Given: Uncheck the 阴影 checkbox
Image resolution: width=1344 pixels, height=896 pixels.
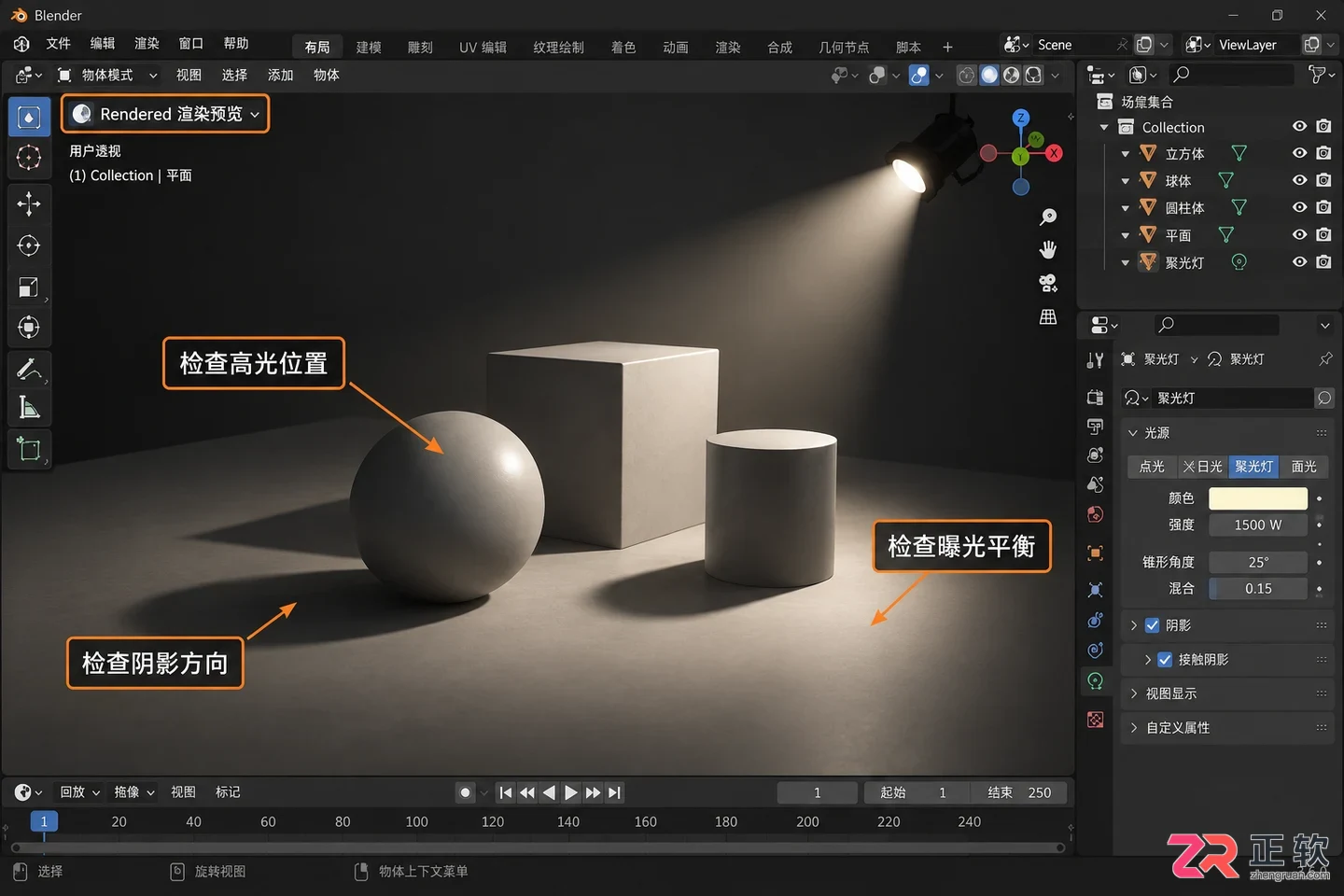Looking at the screenshot, I should [1153, 625].
